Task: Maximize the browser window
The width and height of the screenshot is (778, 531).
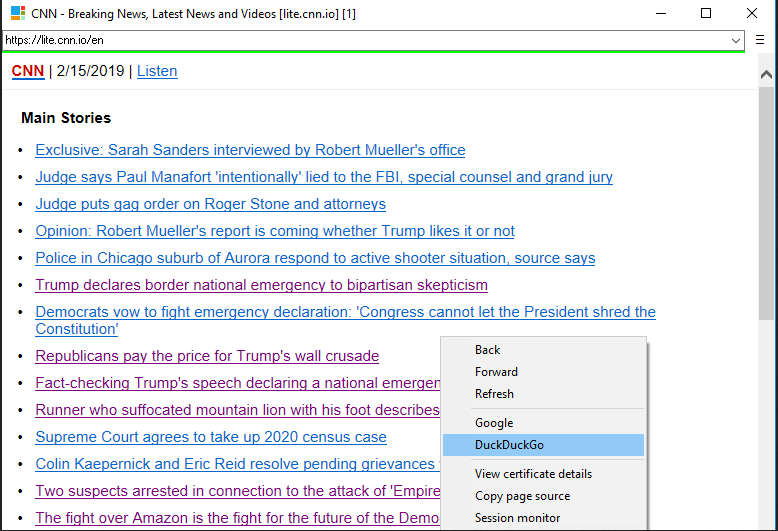Action: pos(706,13)
